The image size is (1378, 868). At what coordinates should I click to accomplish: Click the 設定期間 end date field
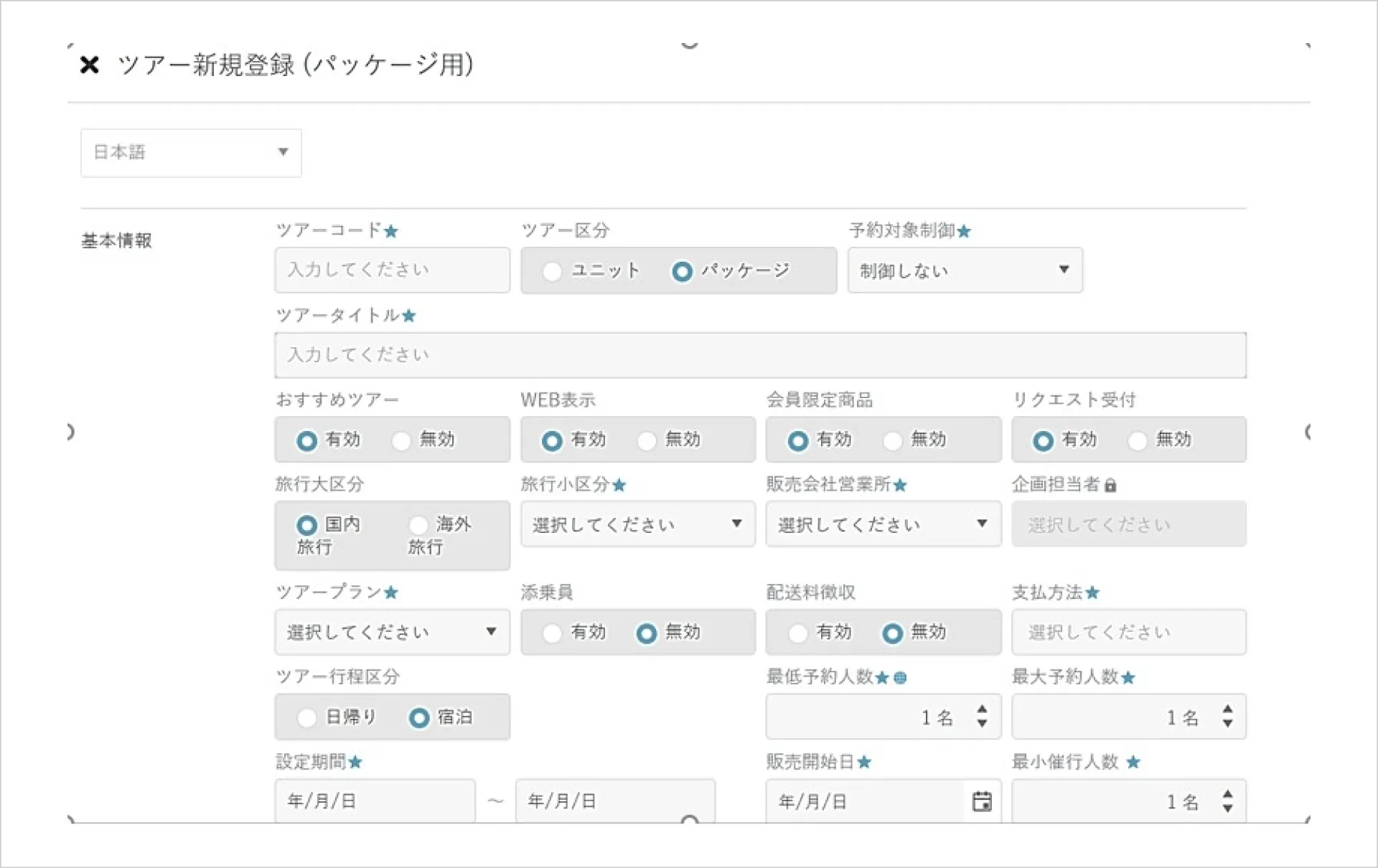click(x=615, y=801)
